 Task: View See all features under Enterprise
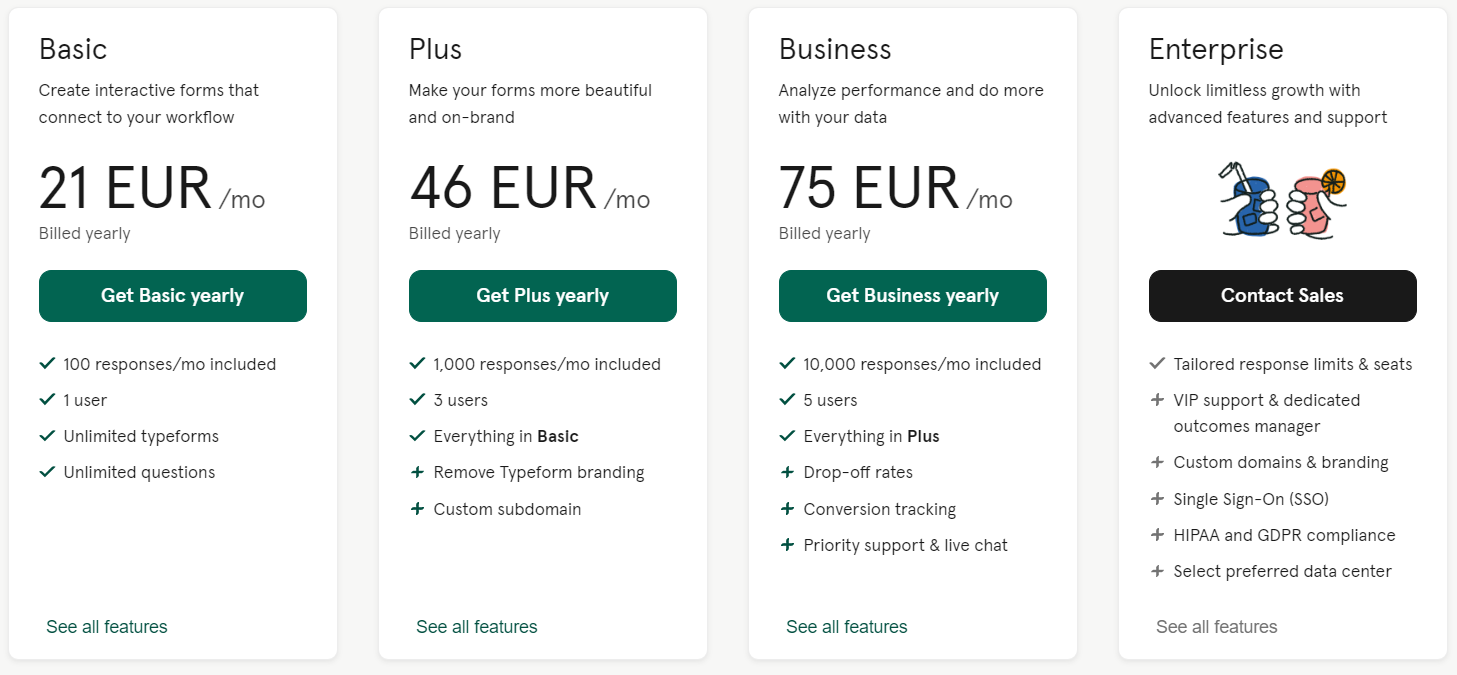point(1217,627)
